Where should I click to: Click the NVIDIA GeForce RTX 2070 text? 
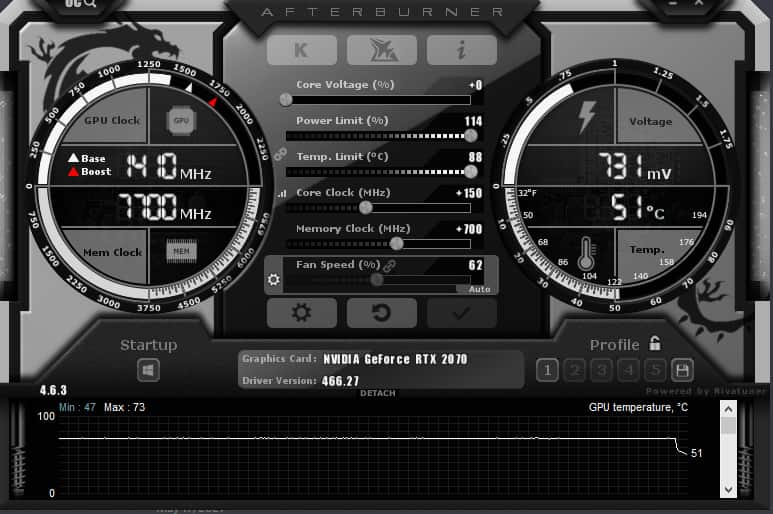(395, 359)
